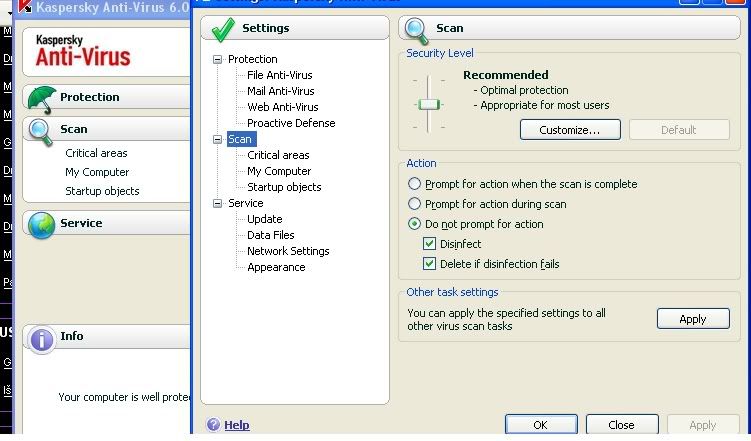Click the OK button
The height and width of the screenshot is (441, 751).
(541, 425)
